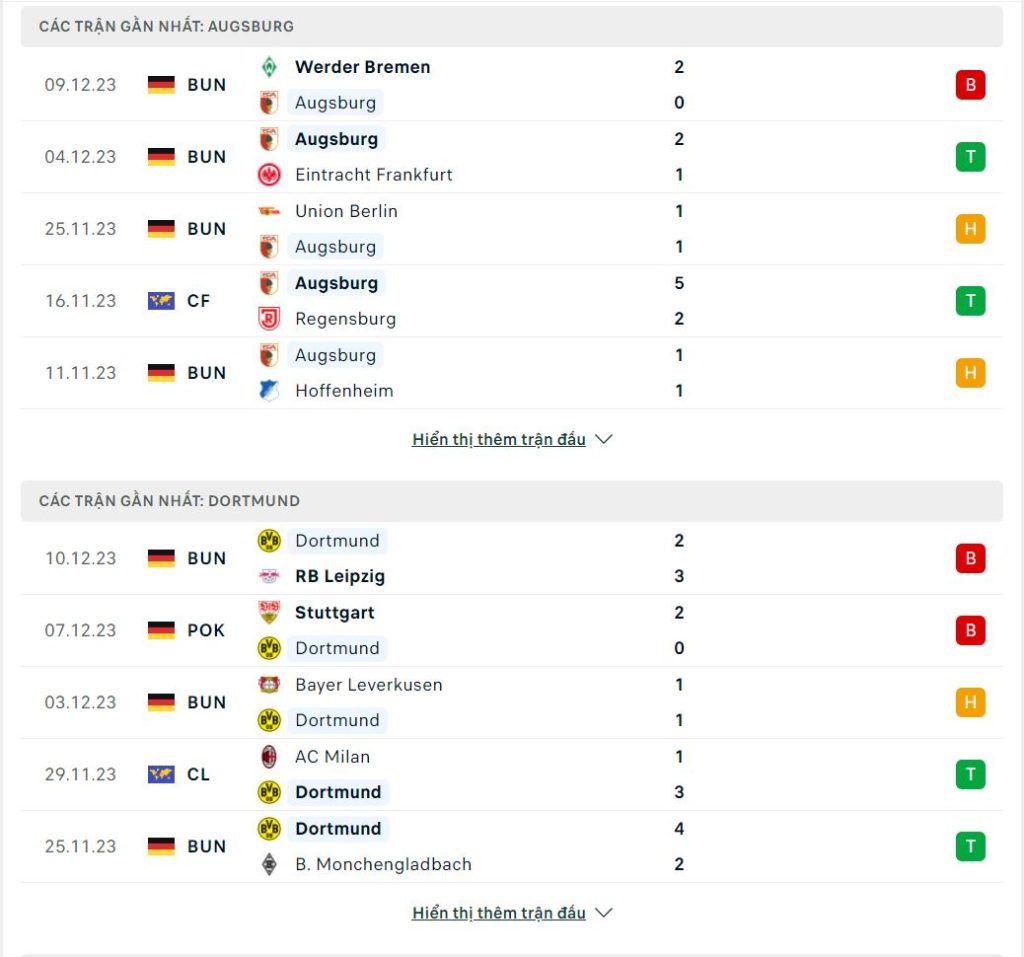Click the Stuttgart club crest icon
This screenshot has height=957, width=1024.
tap(269, 613)
